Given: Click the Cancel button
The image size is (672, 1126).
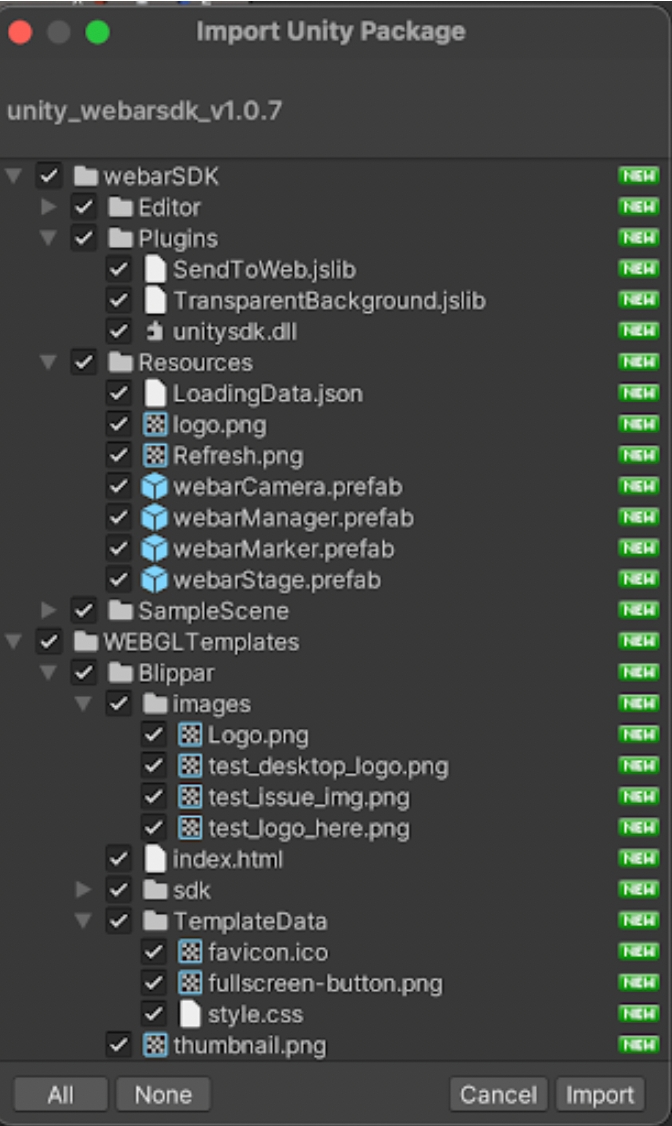Looking at the screenshot, I should pos(498,1094).
